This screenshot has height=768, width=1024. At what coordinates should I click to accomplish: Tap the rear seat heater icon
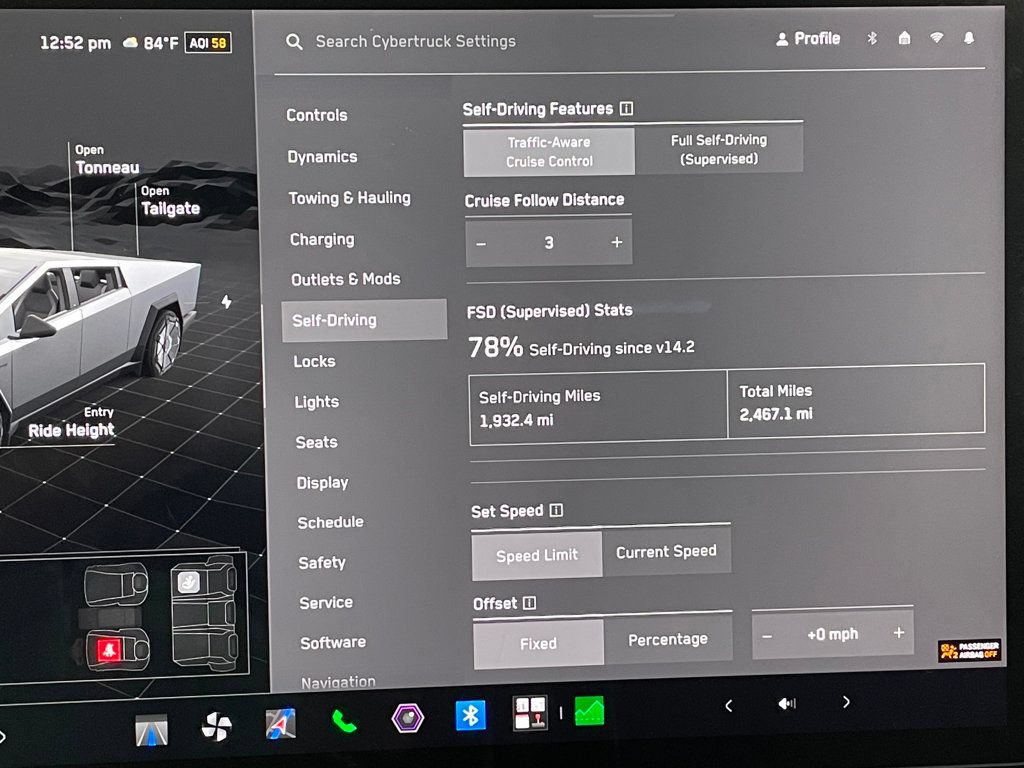[x=189, y=582]
